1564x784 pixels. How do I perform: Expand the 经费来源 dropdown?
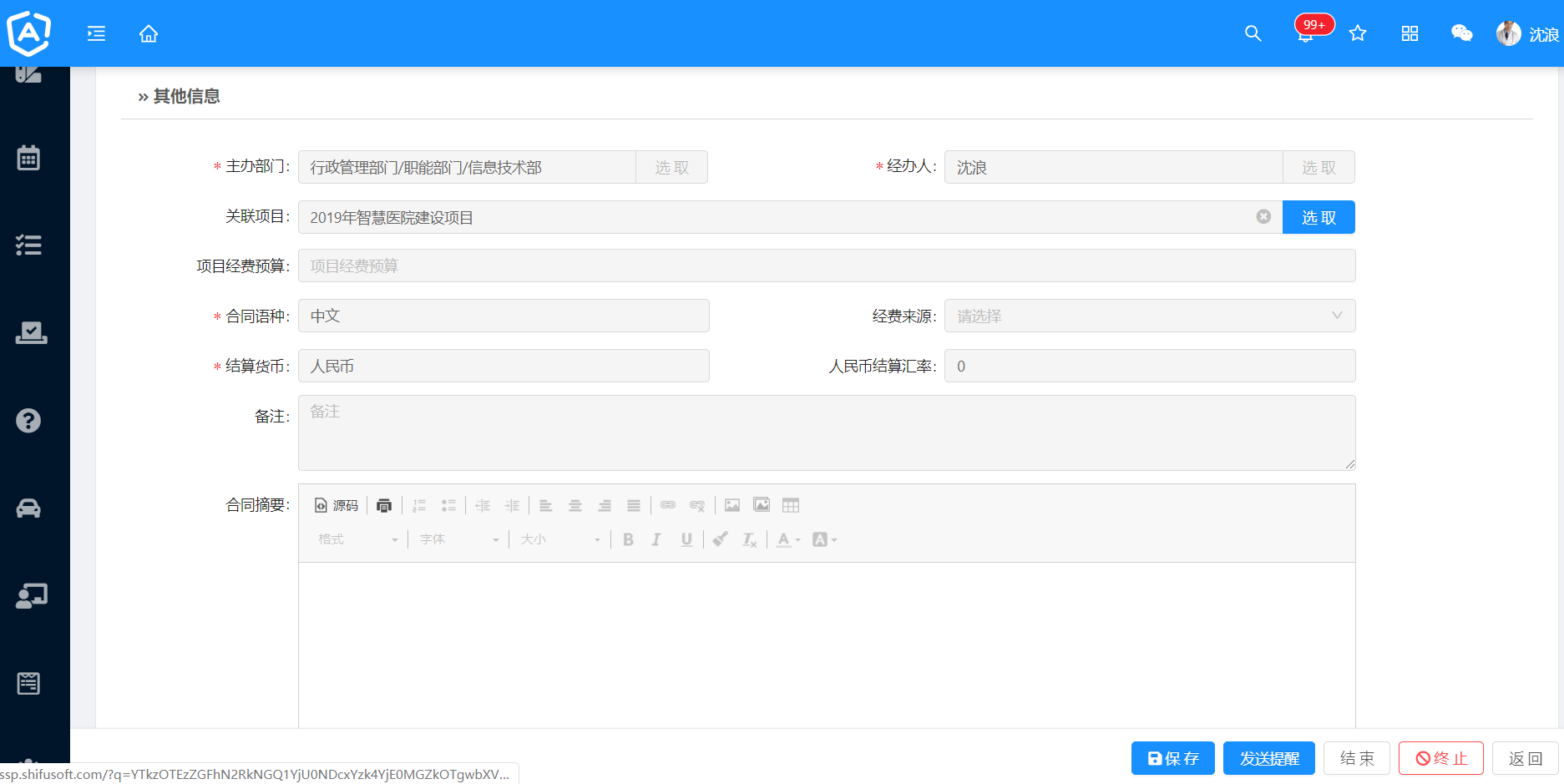1150,316
